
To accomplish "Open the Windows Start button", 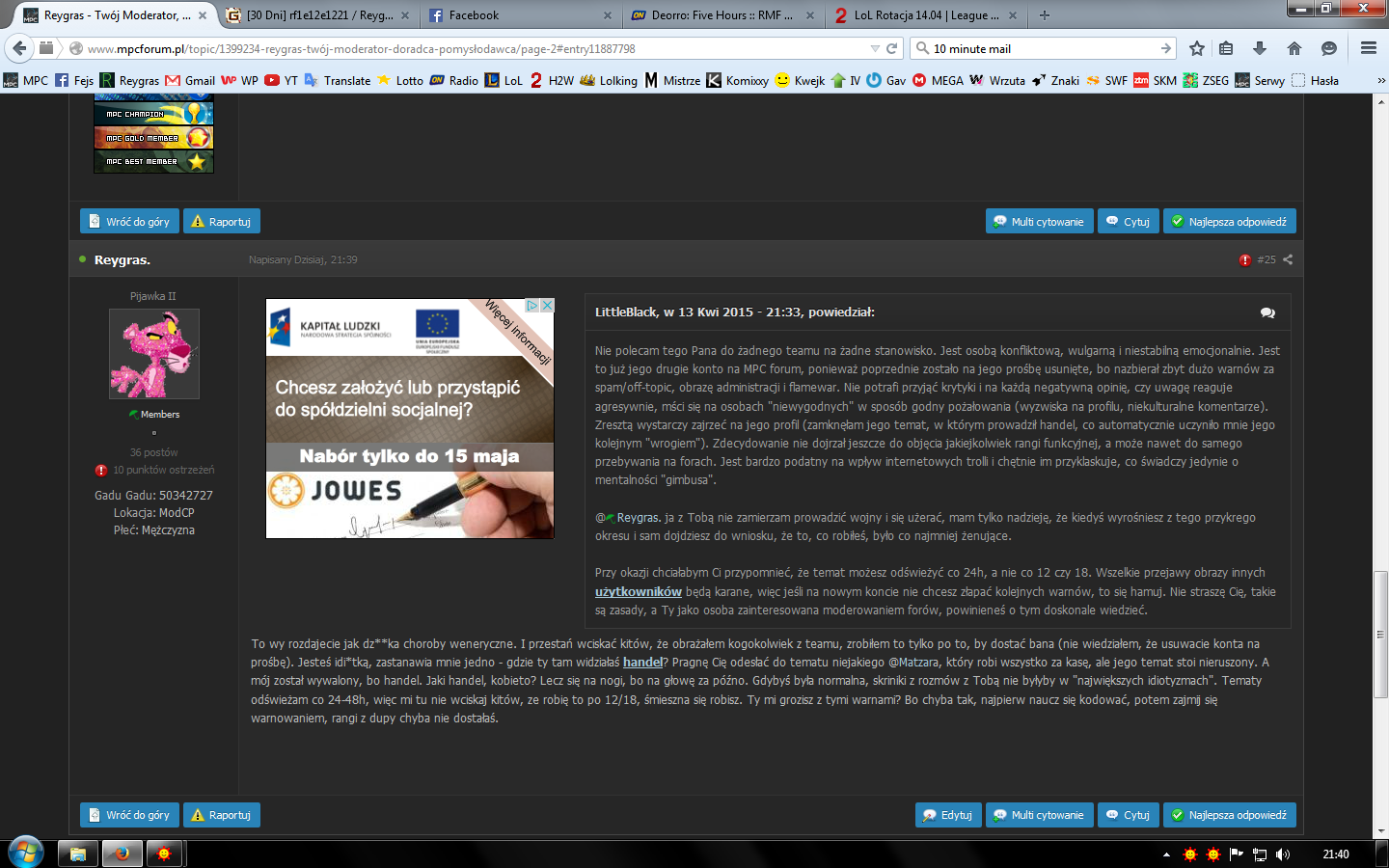I will tap(26, 854).
